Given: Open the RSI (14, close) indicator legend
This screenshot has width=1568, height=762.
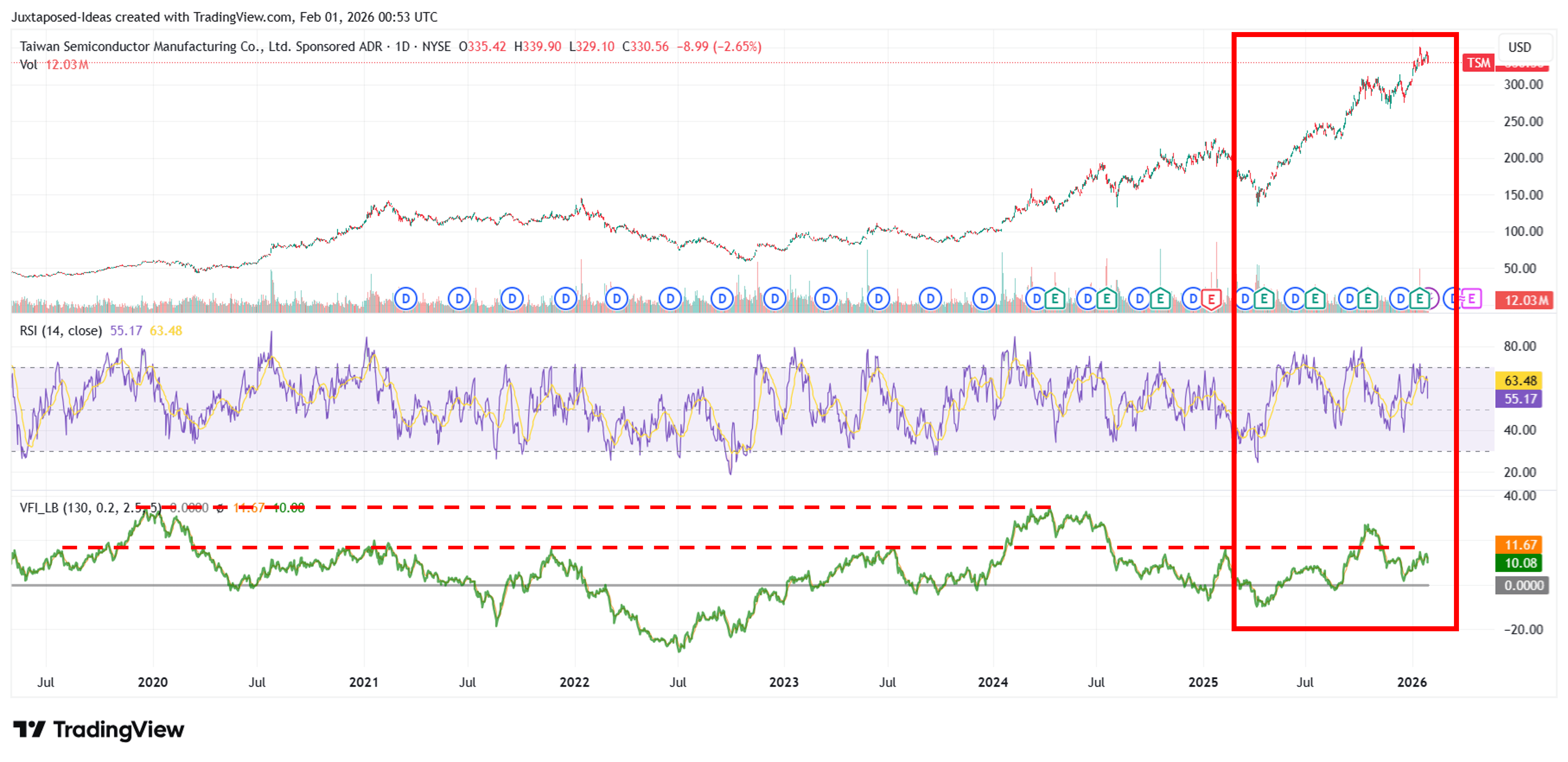Looking at the screenshot, I should pos(61,331).
